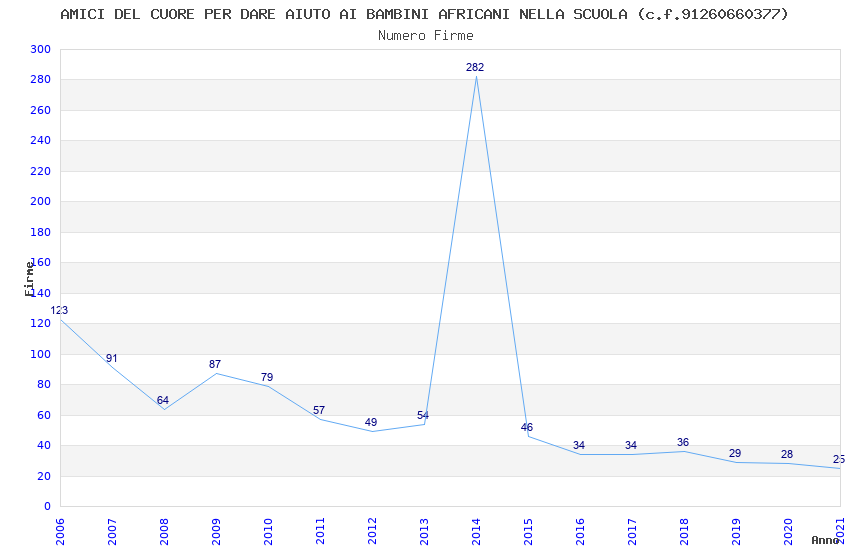Viewport: 850px width, 550px height.
Task: Click the data label 49 for 2012
Action: 371,422
